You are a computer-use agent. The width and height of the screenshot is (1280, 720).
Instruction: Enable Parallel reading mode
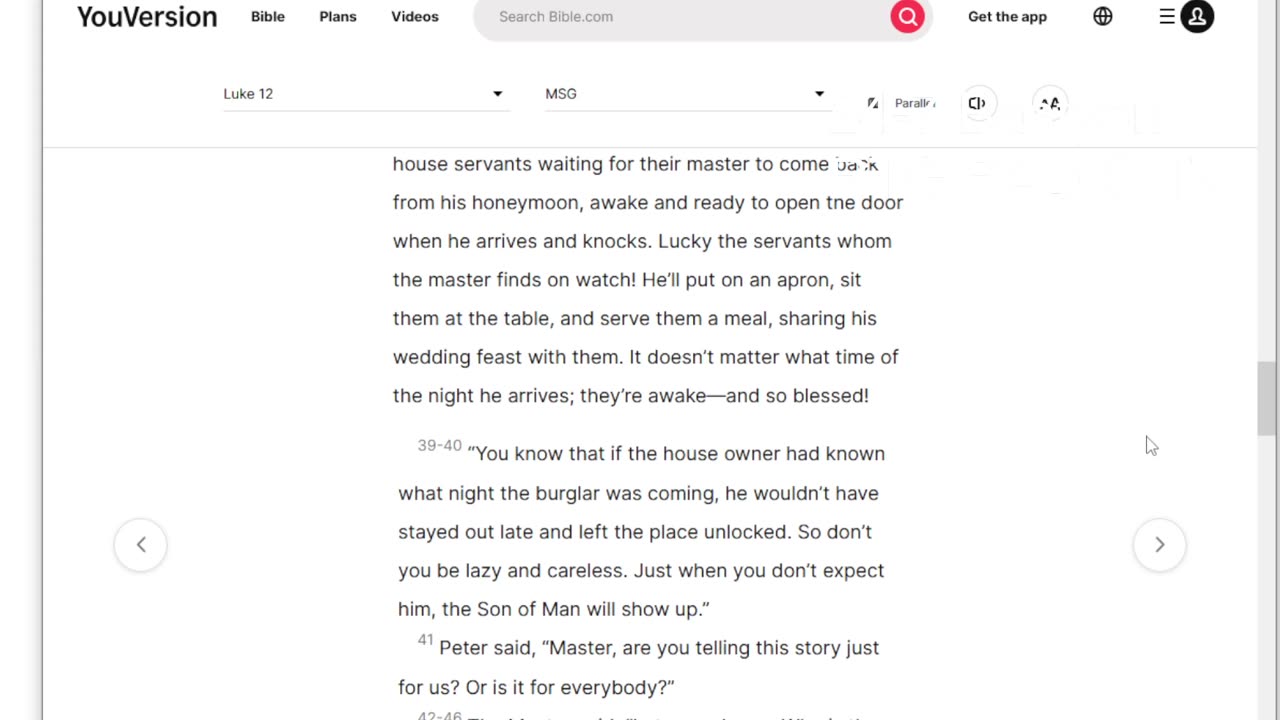pyautogui.click(x=902, y=103)
